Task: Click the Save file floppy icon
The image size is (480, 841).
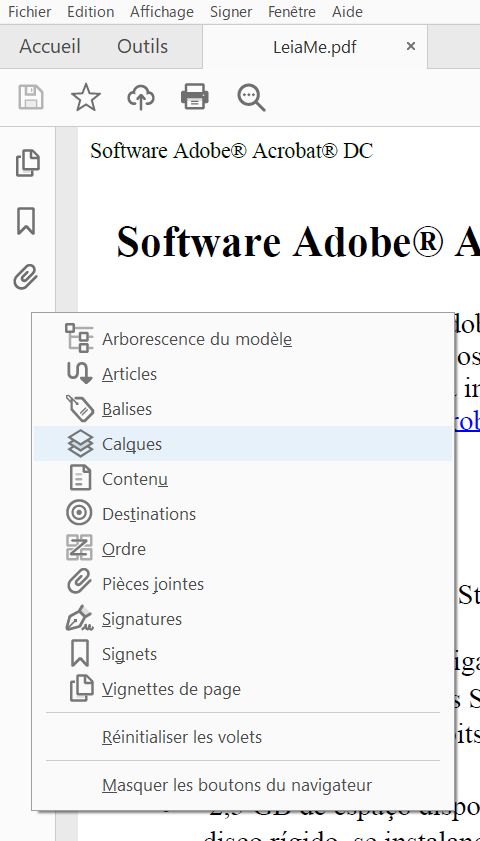Action: 31,98
